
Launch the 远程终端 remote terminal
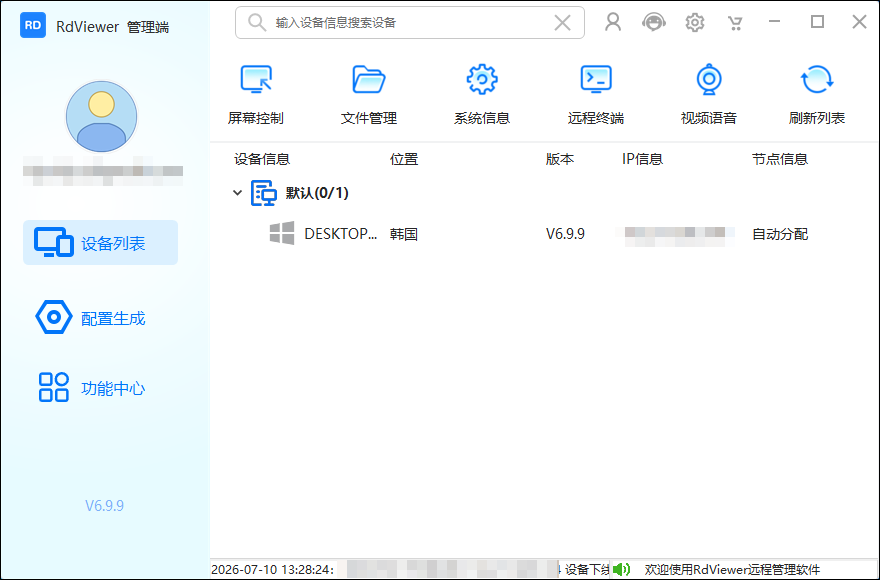pos(595,94)
